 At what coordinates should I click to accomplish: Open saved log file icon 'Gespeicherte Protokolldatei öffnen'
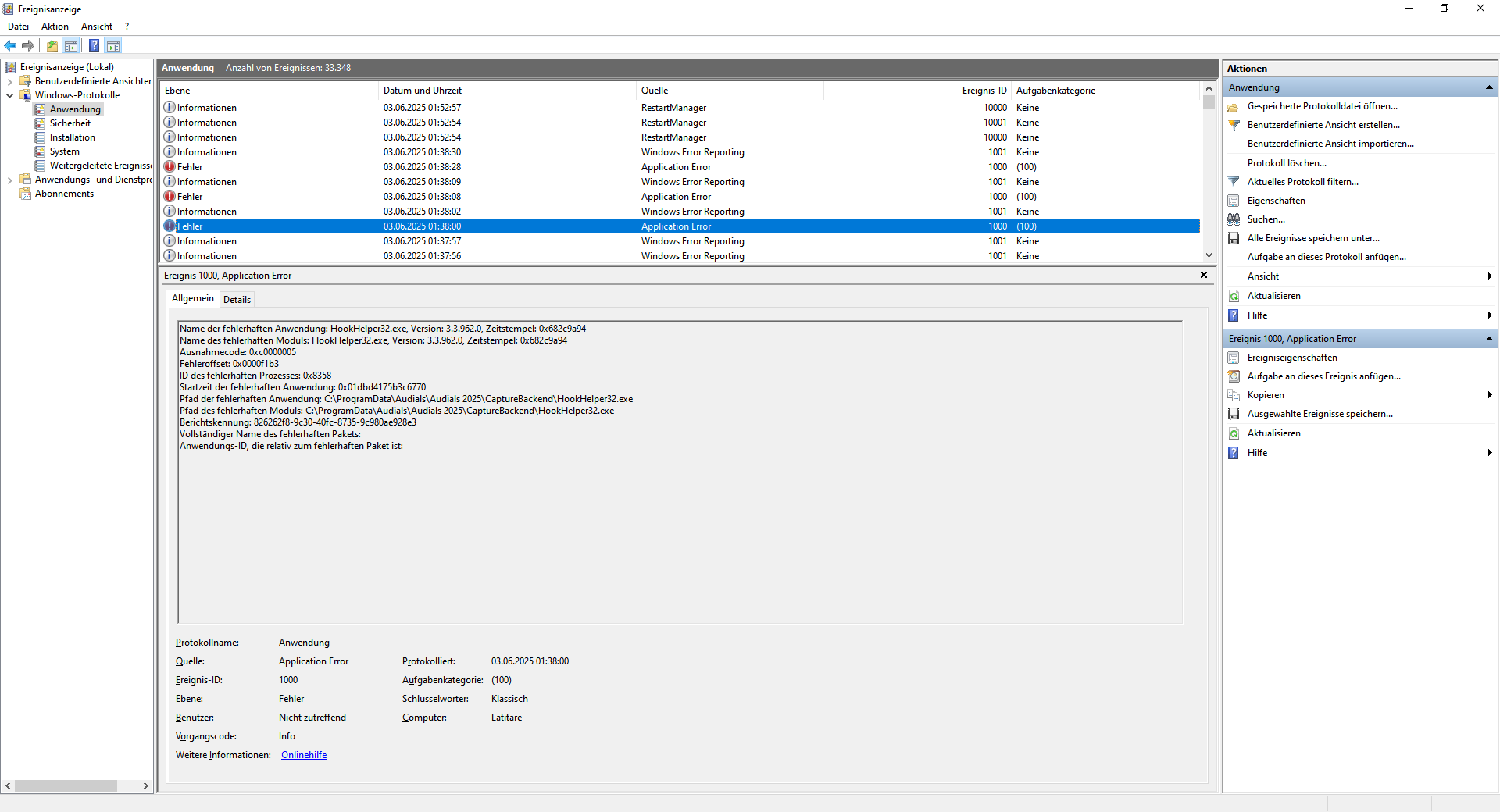(x=1234, y=106)
